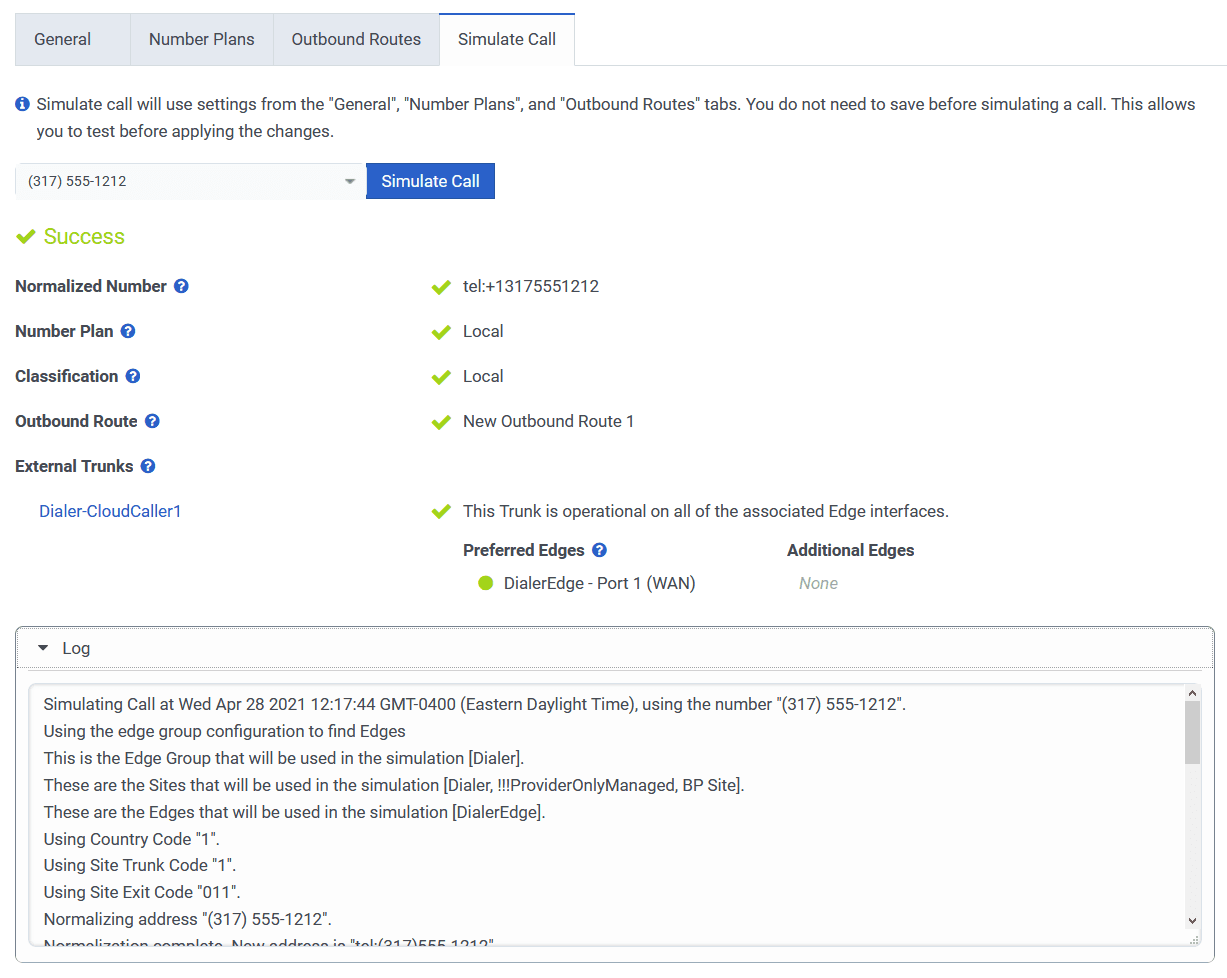Click help icon beside Number Plan
The height and width of the screenshot is (978, 1227).
(128, 331)
